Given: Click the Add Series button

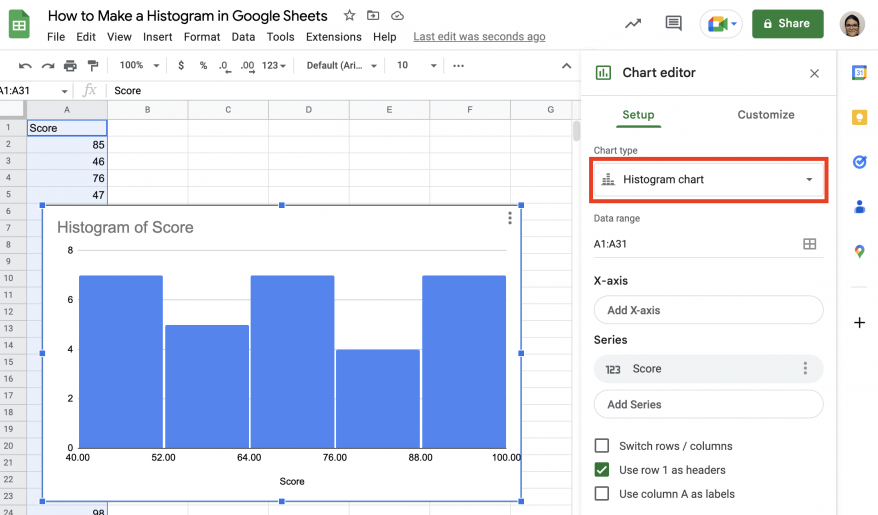Looking at the screenshot, I should click(708, 404).
